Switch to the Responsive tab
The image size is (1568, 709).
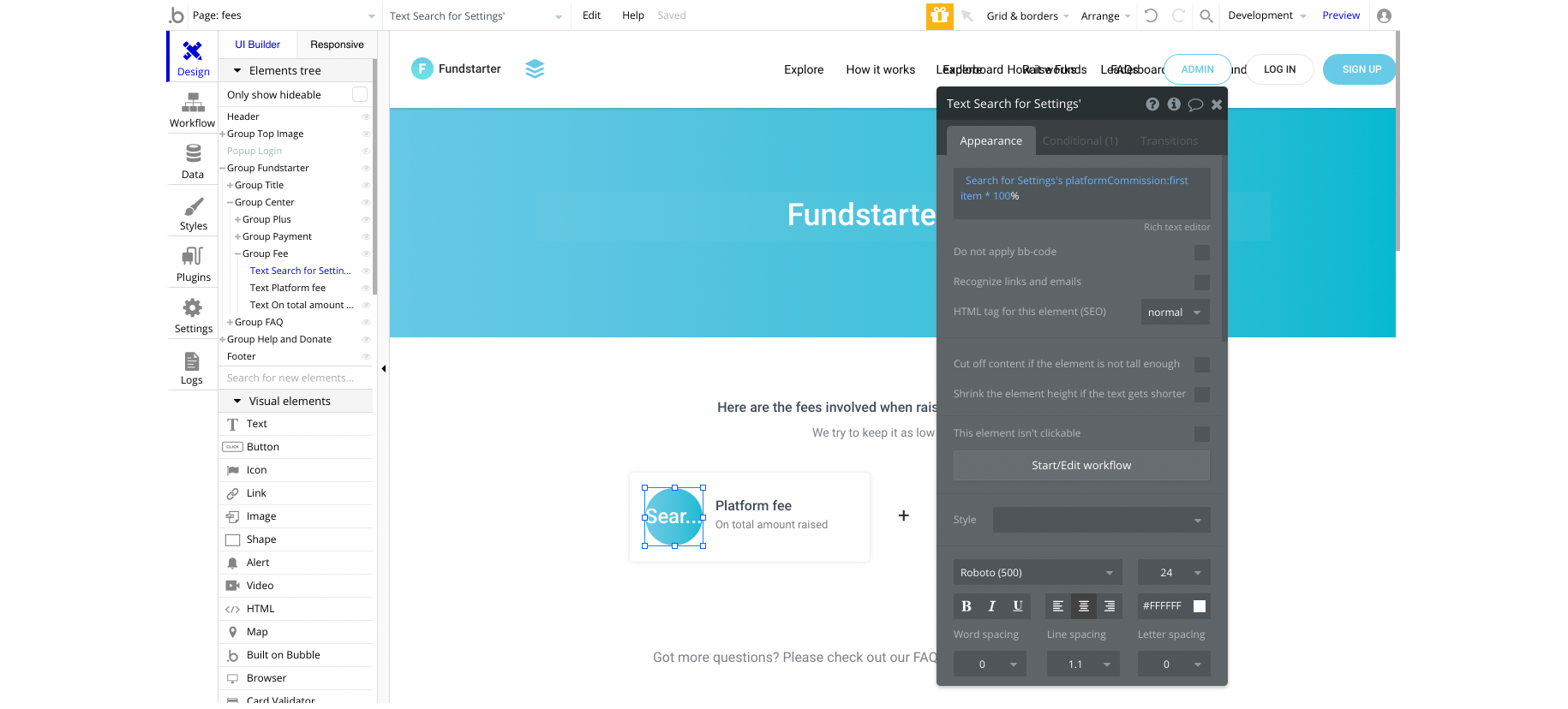(337, 45)
